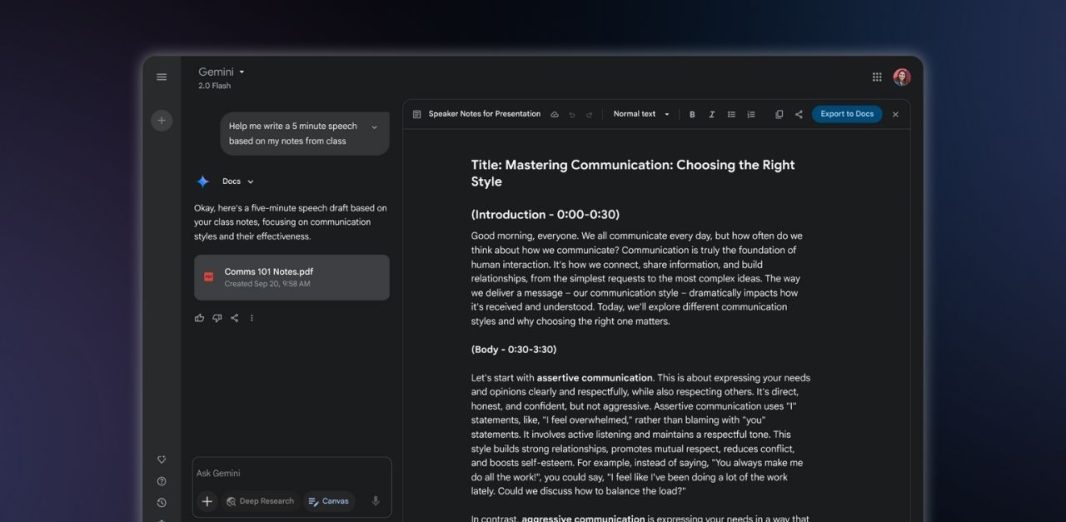Click the bold aggressive communication text
The height and width of the screenshot is (522, 1066).
(583, 518)
